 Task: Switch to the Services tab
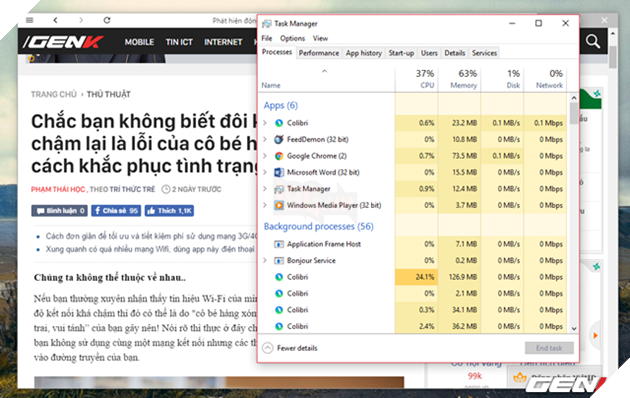[x=484, y=53]
